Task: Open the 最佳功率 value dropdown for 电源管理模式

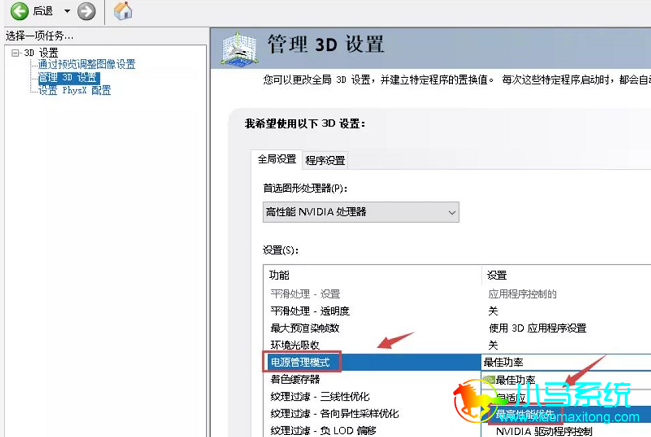Action: pyautogui.click(x=566, y=362)
